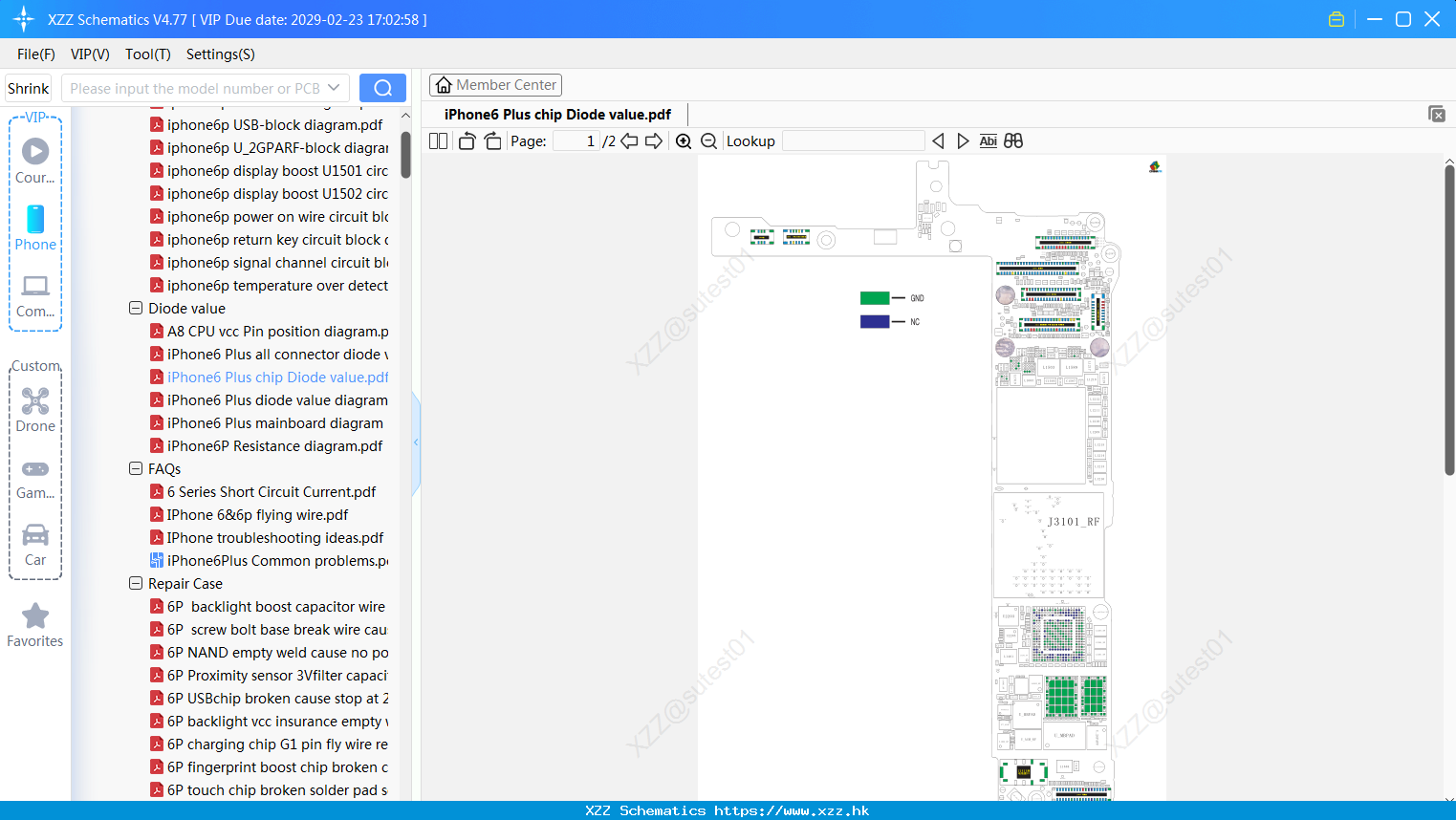Switch to iPhone6 Plus chip Diode value.pdf tab
1456x820 pixels.
pos(557,114)
